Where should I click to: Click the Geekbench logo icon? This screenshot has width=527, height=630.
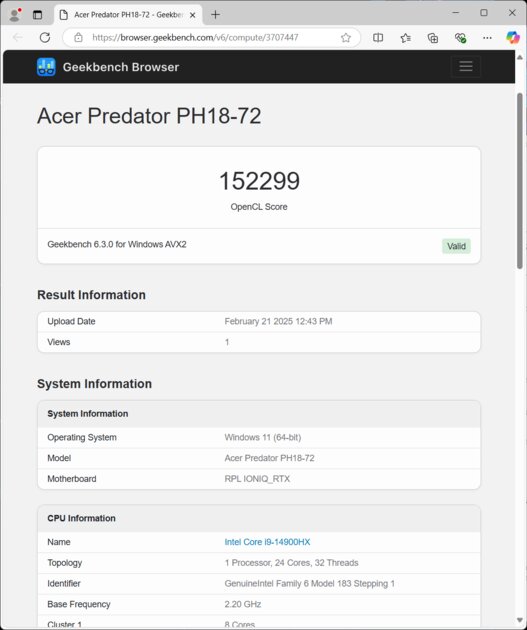tap(46, 67)
